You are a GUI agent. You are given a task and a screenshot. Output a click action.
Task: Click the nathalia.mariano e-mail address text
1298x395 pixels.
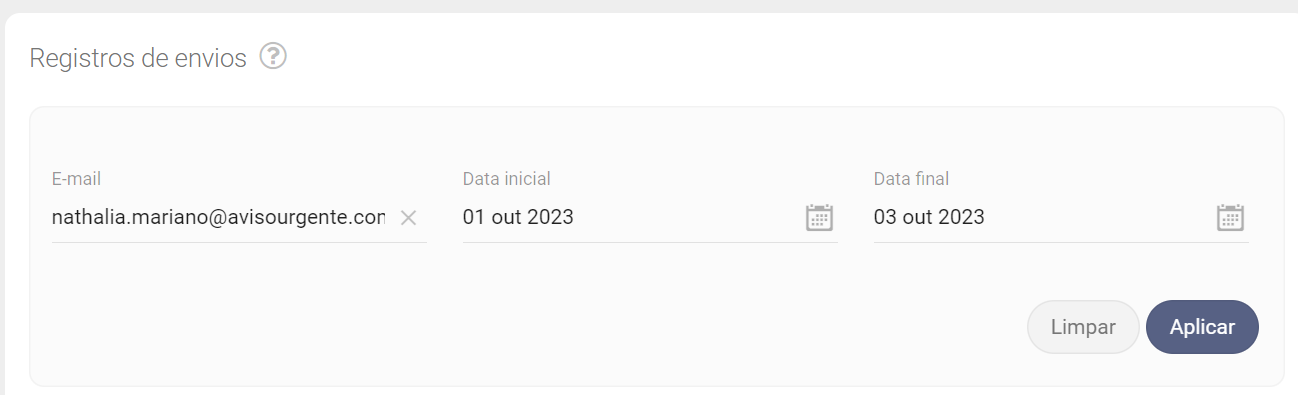coord(218,217)
